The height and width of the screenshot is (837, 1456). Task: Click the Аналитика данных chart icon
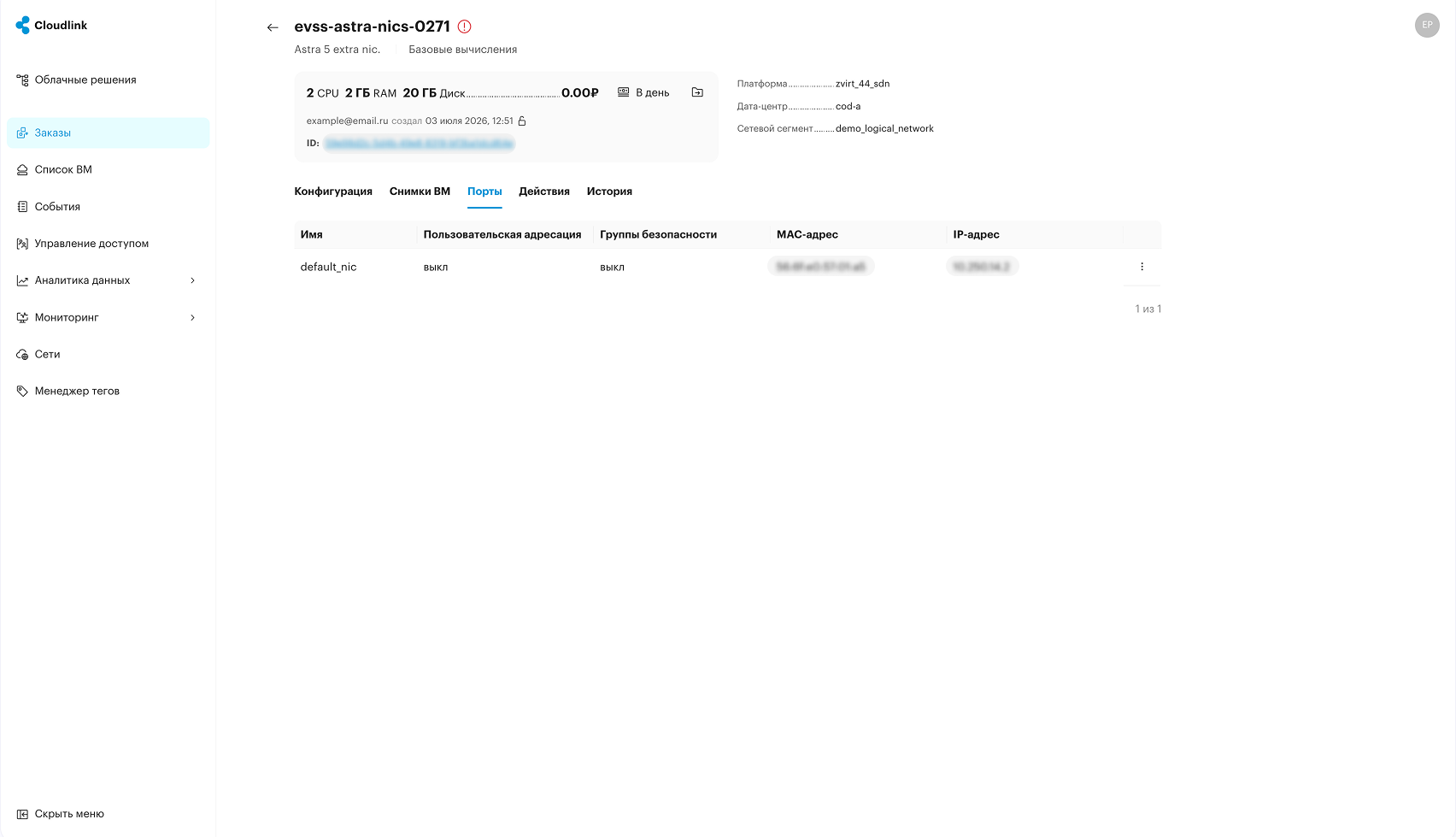click(x=22, y=280)
